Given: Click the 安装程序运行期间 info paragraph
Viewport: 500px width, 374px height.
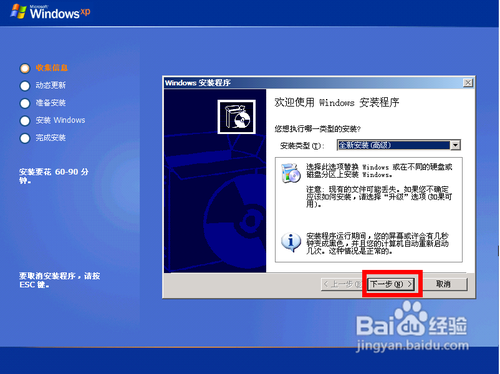Looking at the screenshot, I should pyautogui.click(x=377, y=243).
